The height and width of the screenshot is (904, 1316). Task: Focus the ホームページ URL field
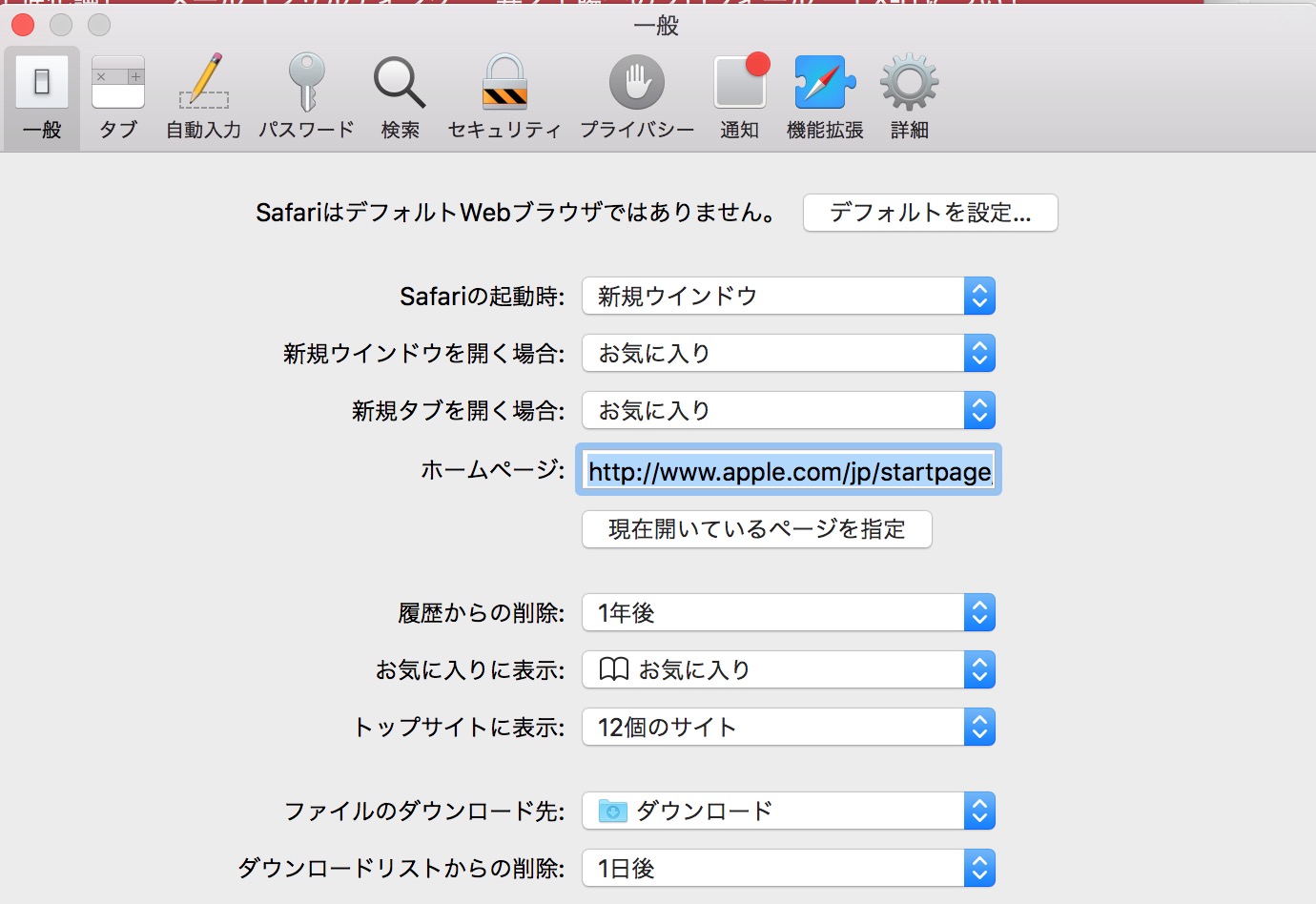(789, 470)
